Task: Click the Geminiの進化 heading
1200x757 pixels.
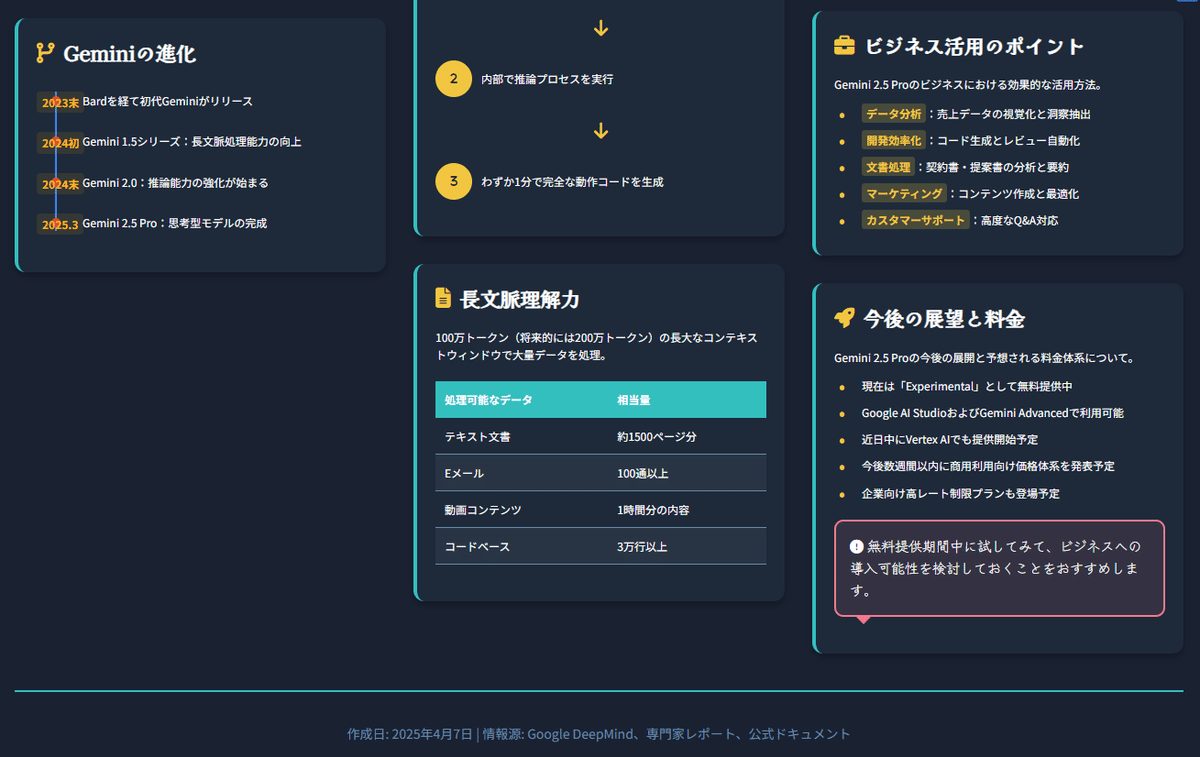Action: 129,54
